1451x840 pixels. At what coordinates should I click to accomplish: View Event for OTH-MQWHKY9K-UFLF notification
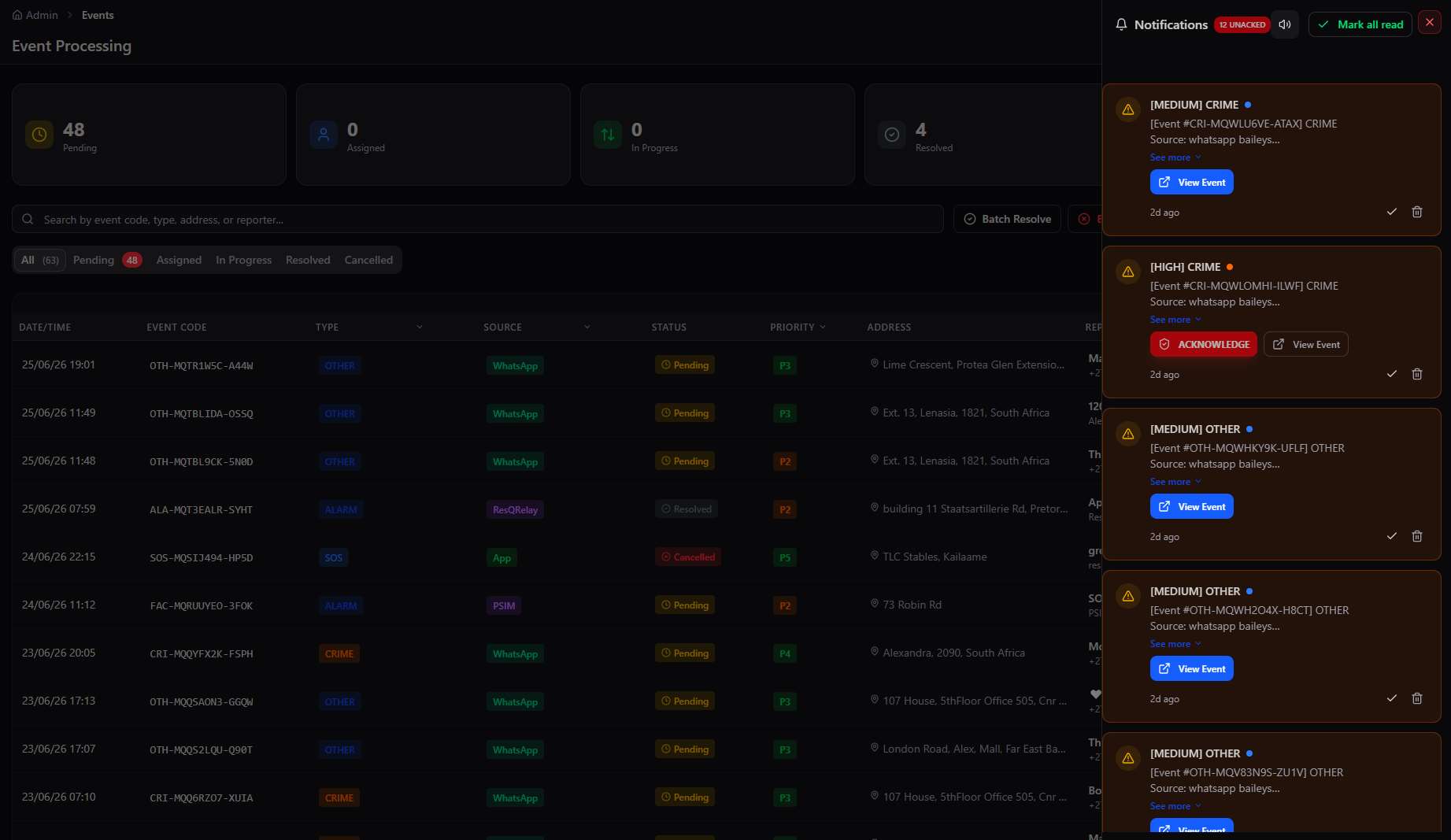(1192, 506)
